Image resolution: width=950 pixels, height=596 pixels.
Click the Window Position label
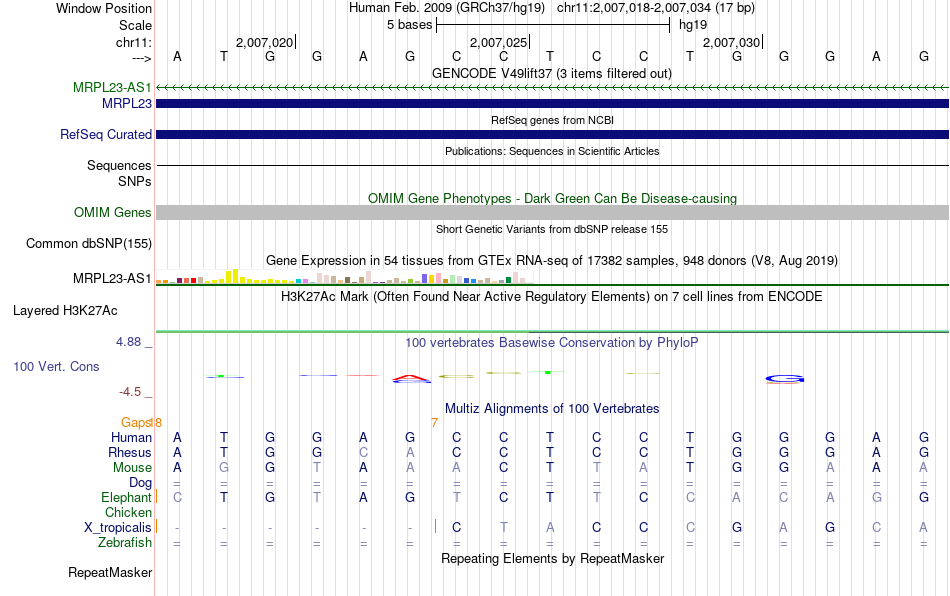(104, 8)
